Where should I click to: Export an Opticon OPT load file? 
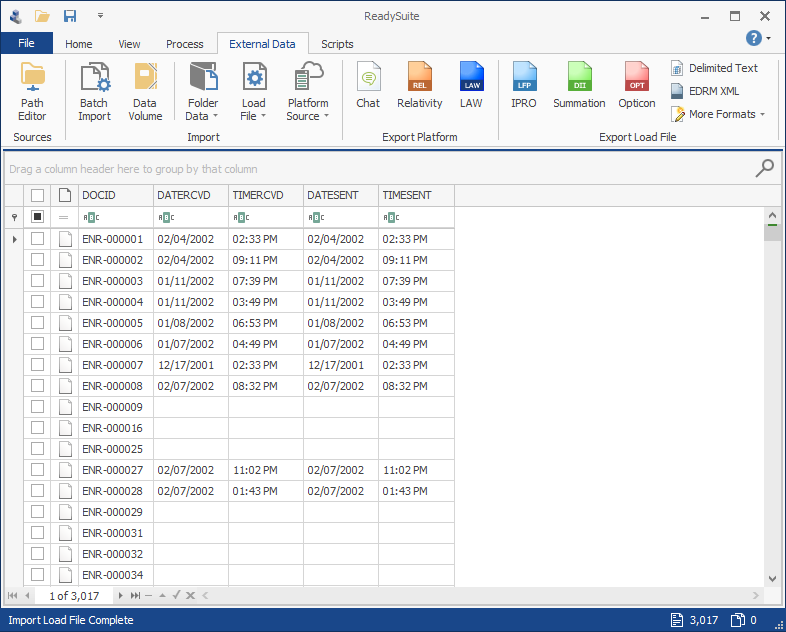point(637,86)
